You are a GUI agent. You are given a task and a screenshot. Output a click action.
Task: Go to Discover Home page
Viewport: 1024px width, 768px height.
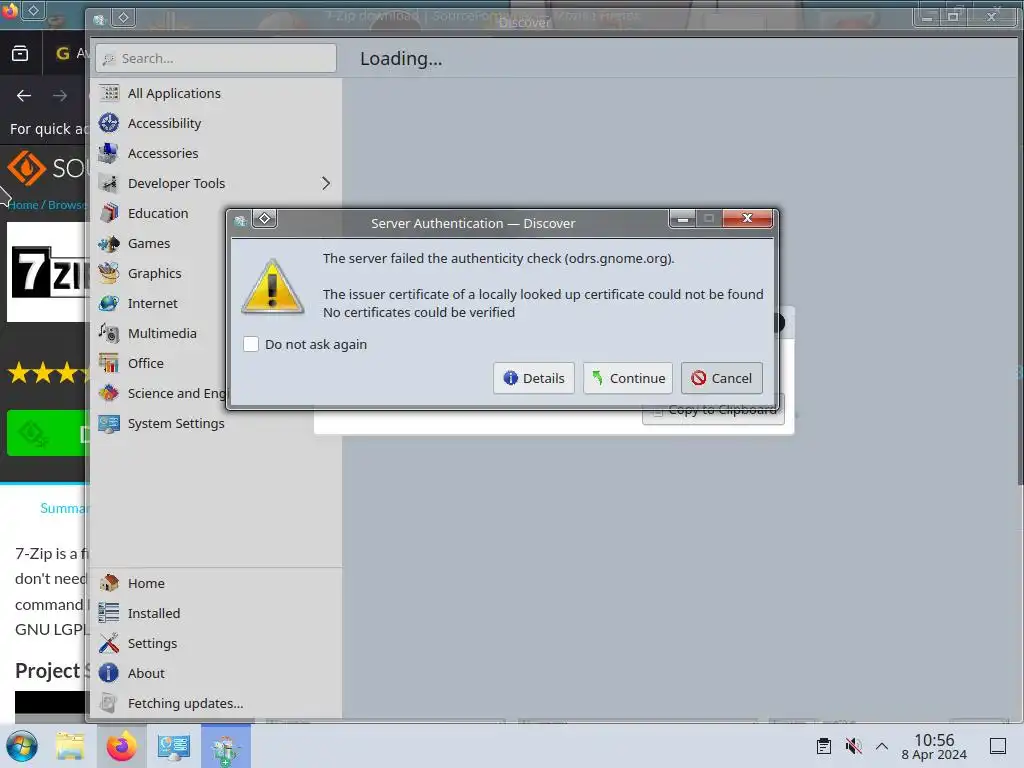tap(216, 583)
